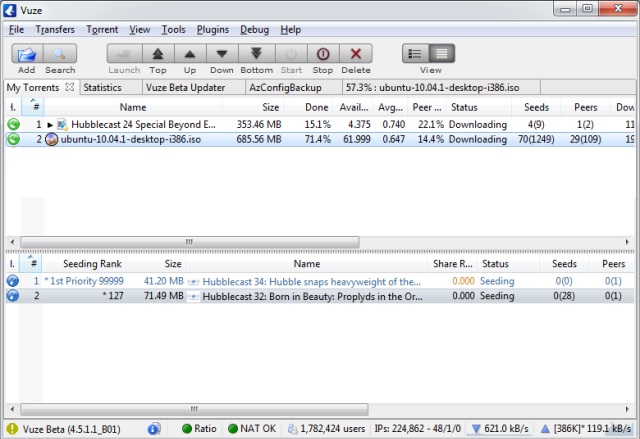Click the Delete torrent toolbar icon
The image size is (640, 439).
click(x=355, y=54)
